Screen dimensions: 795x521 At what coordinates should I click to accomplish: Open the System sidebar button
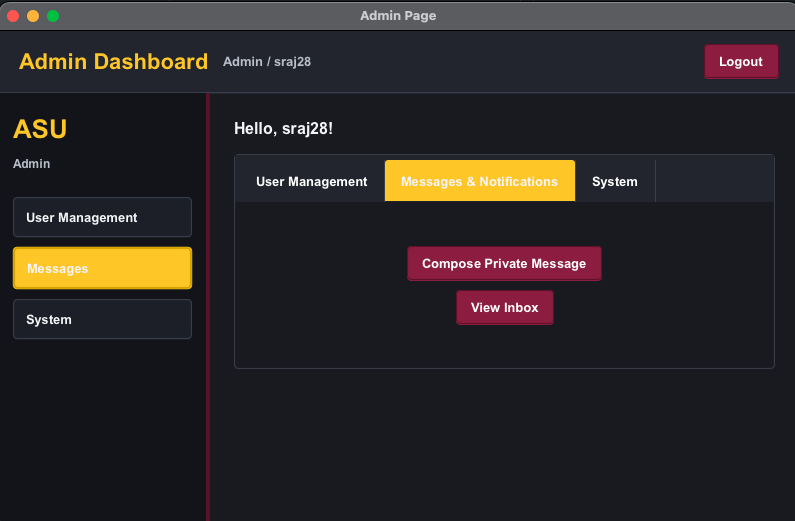pos(102,319)
